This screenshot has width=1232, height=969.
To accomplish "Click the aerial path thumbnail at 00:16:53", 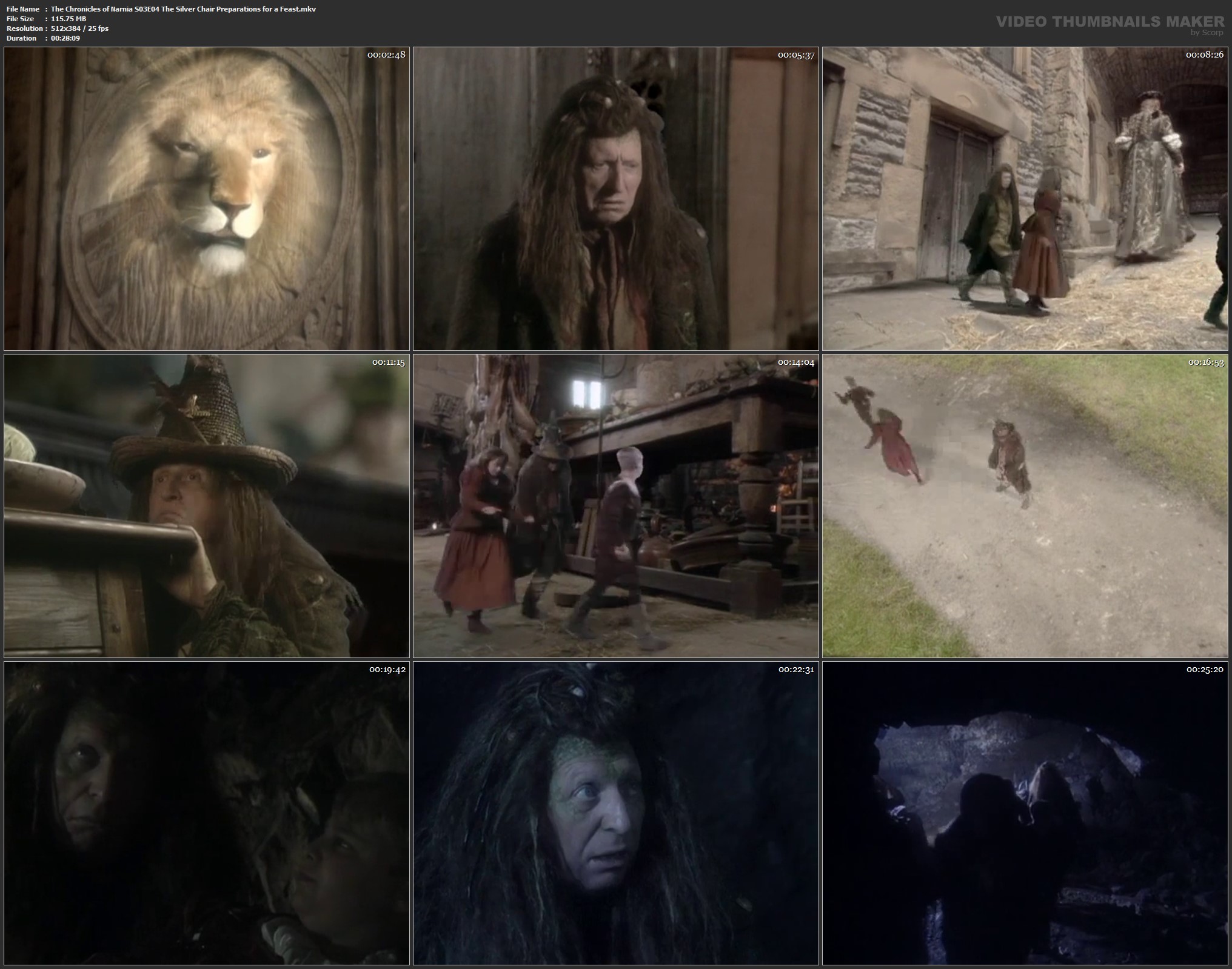I will 1025,506.
